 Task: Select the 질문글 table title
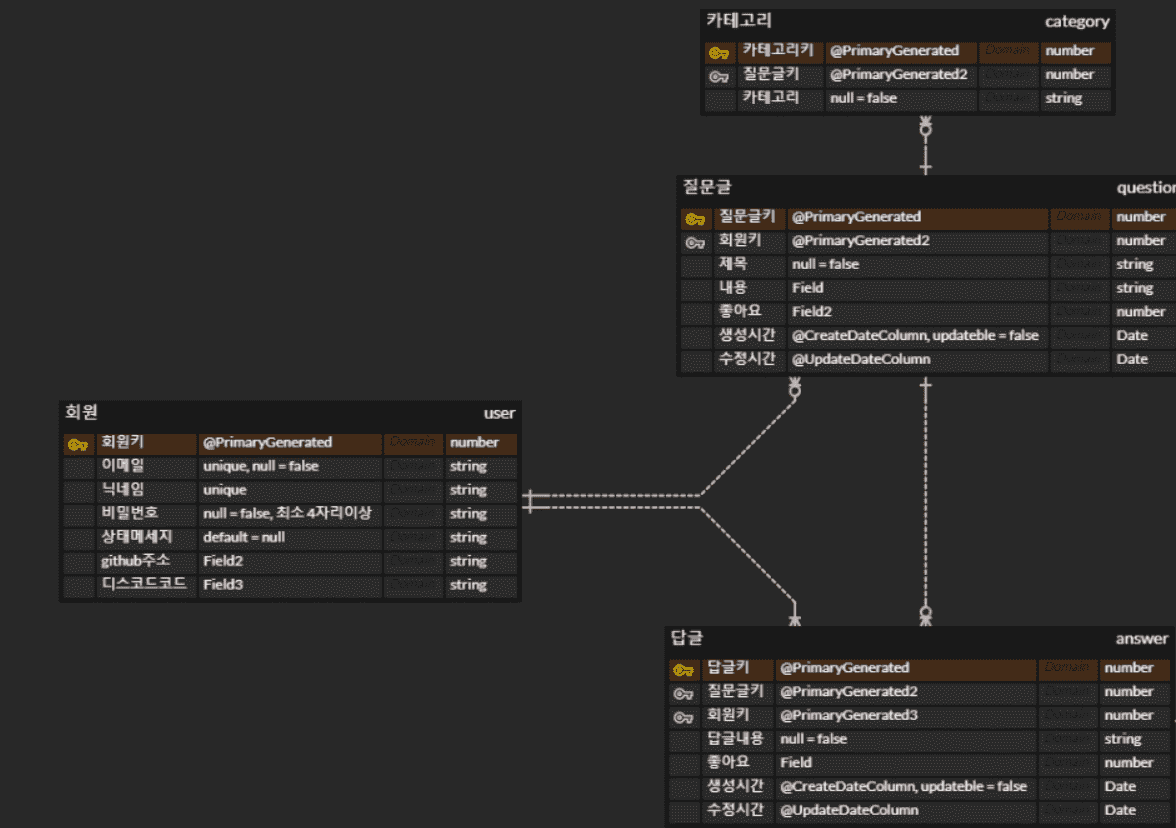706,187
